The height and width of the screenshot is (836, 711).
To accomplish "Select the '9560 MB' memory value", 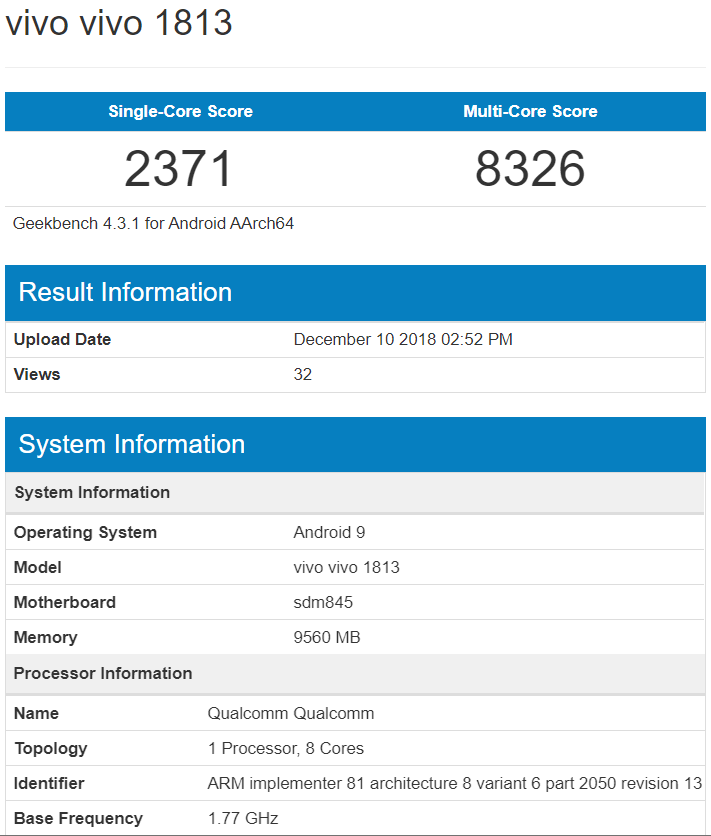I will pos(327,638).
